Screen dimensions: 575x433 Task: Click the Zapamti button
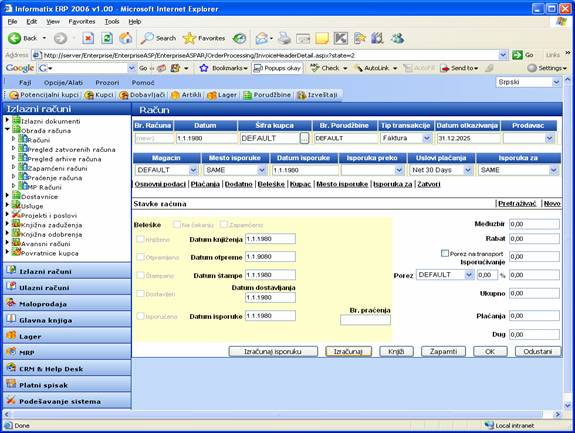coord(443,352)
